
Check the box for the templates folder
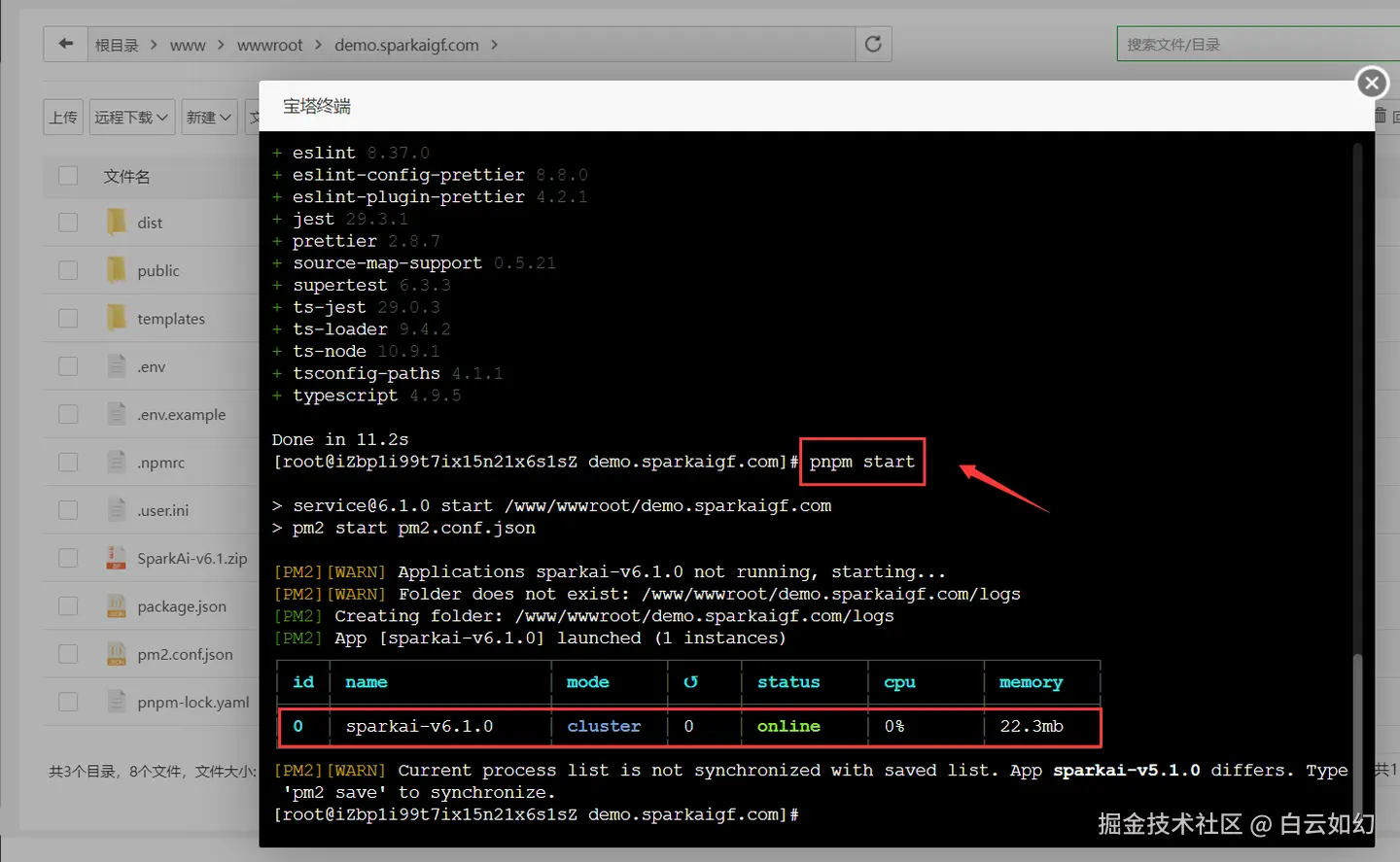68,318
